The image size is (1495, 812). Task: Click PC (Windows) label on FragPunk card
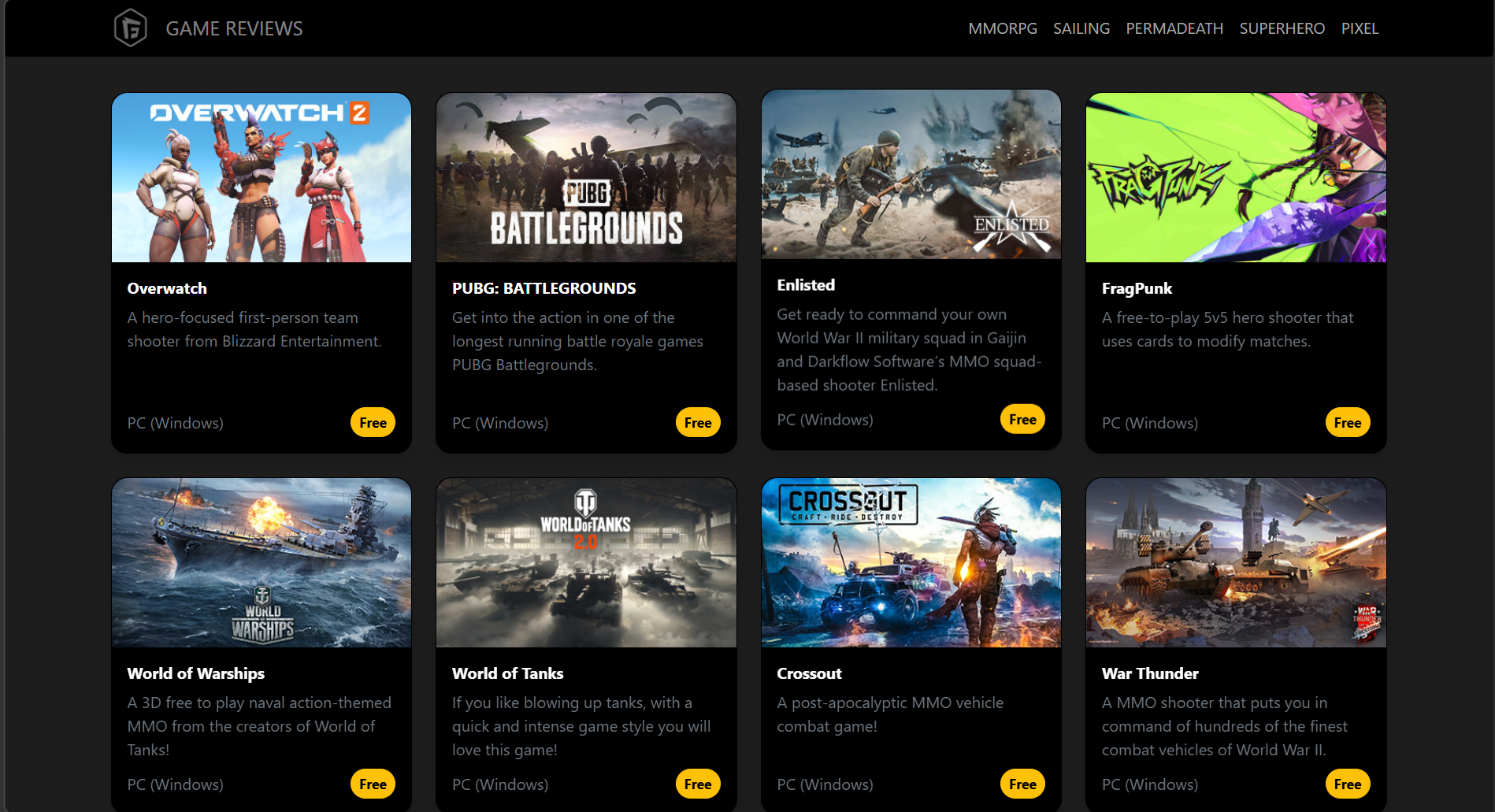(1150, 423)
